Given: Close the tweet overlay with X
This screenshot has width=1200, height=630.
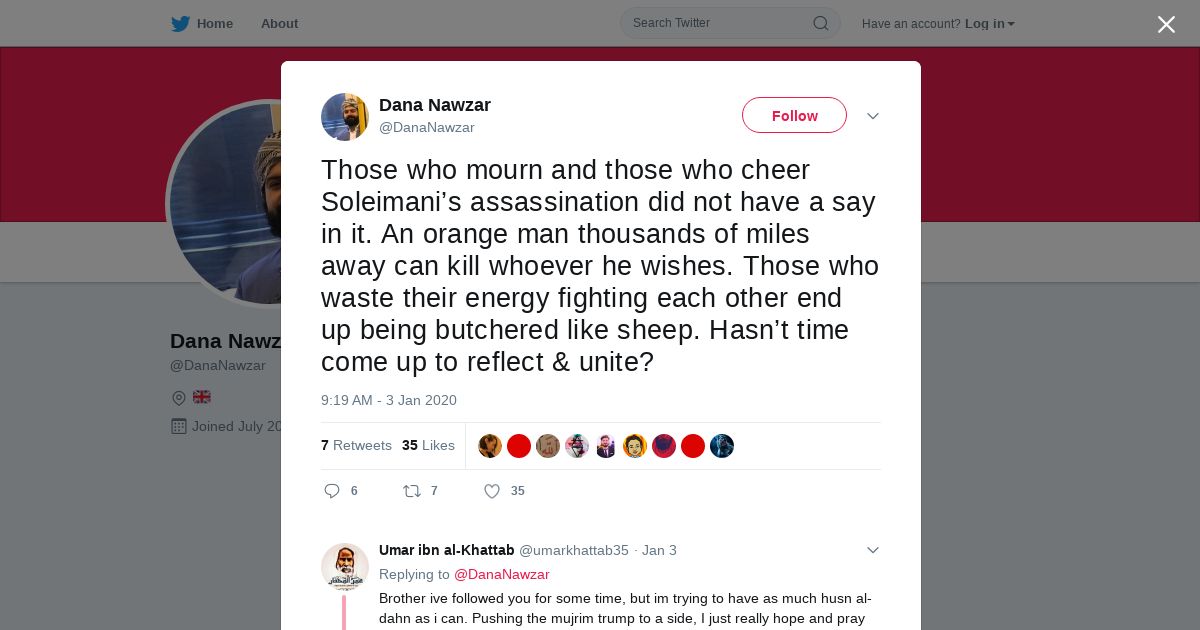Looking at the screenshot, I should click(1166, 25).
